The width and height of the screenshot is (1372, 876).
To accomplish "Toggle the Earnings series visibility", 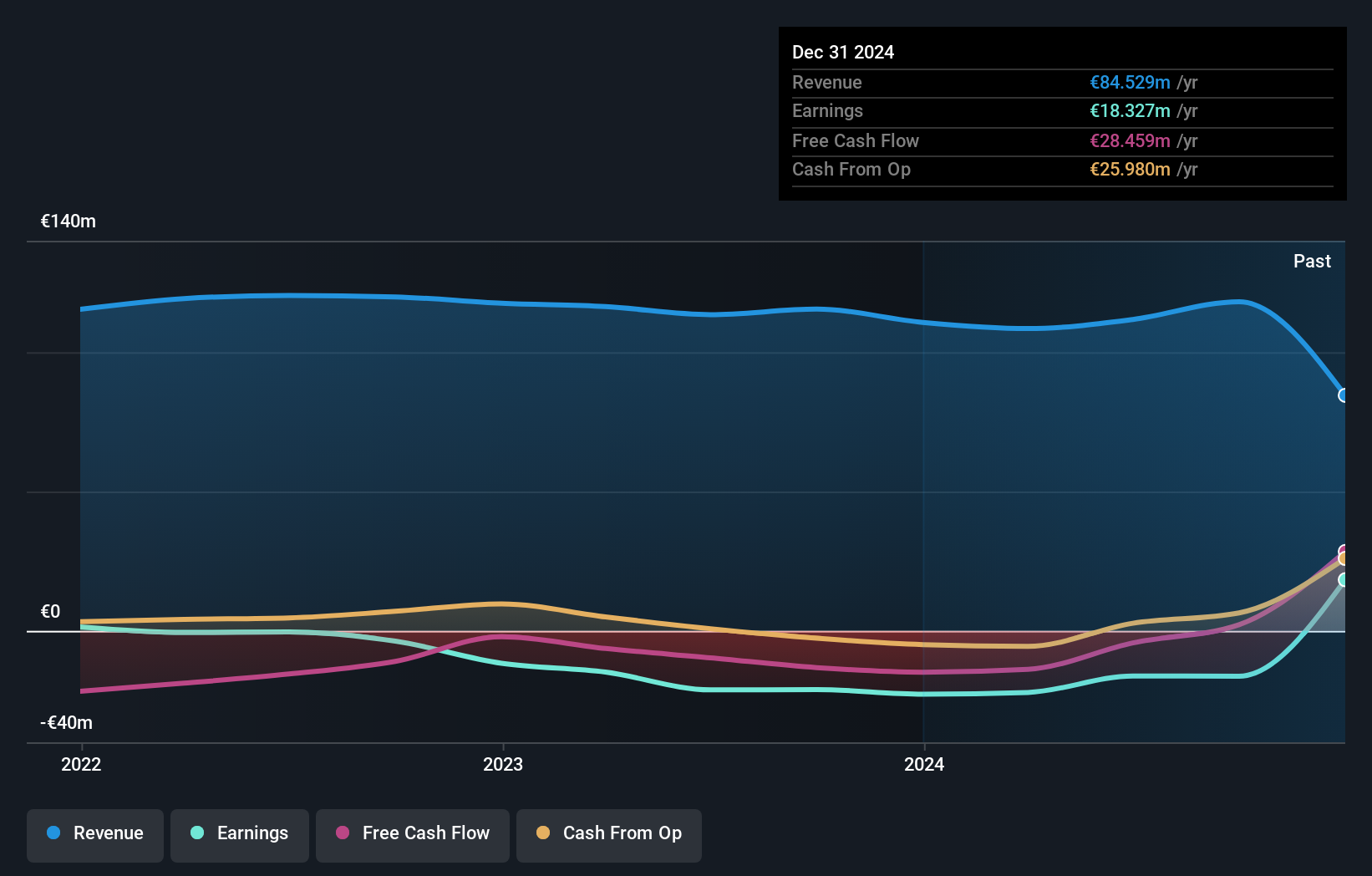I will (x=240, y=834).
